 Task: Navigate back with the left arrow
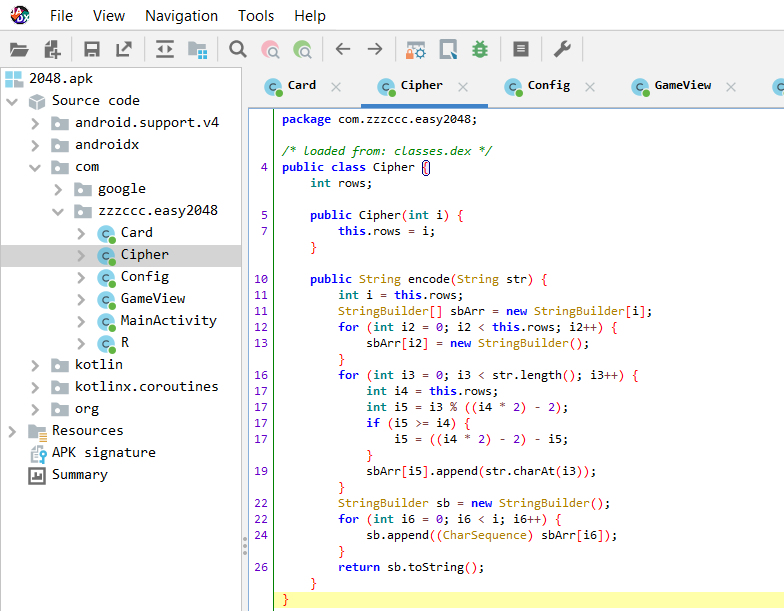[343, 49]
